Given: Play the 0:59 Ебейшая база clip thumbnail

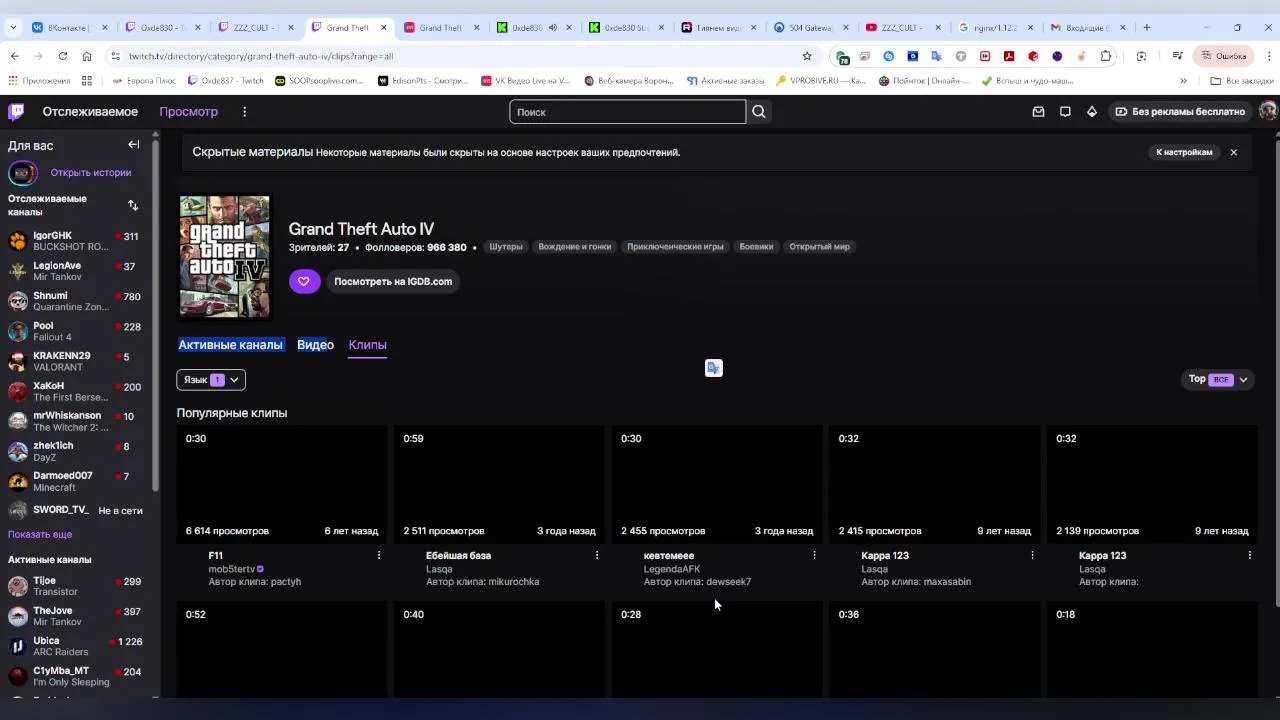Looking at the screenshot, I should point(500,484).
